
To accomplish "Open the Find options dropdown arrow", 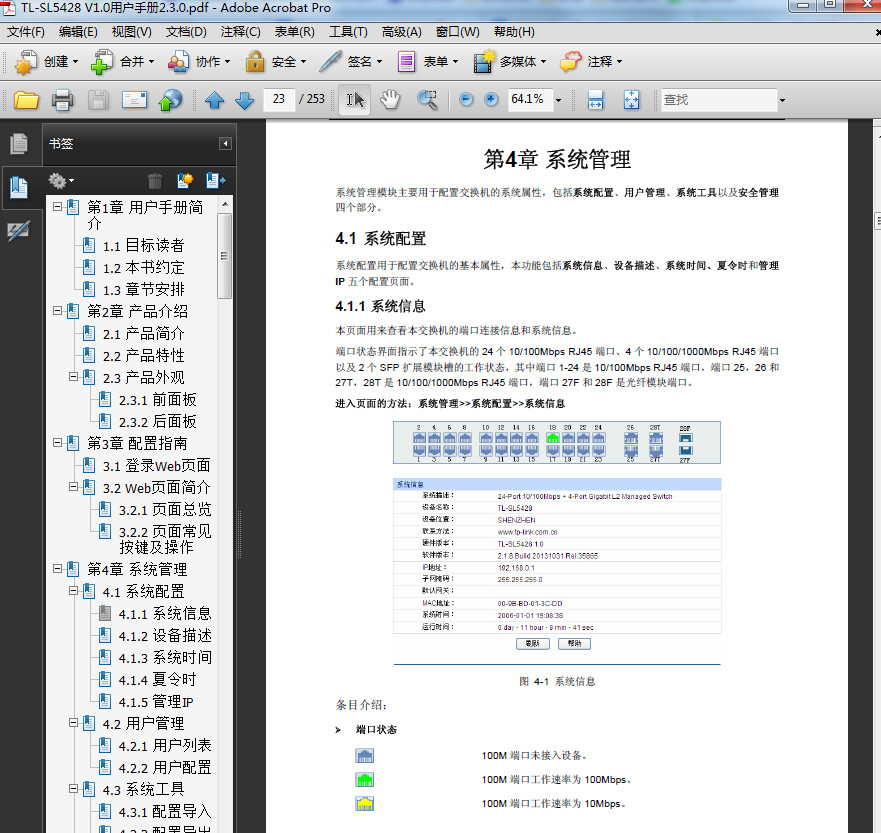I will (x=782, y=101).
